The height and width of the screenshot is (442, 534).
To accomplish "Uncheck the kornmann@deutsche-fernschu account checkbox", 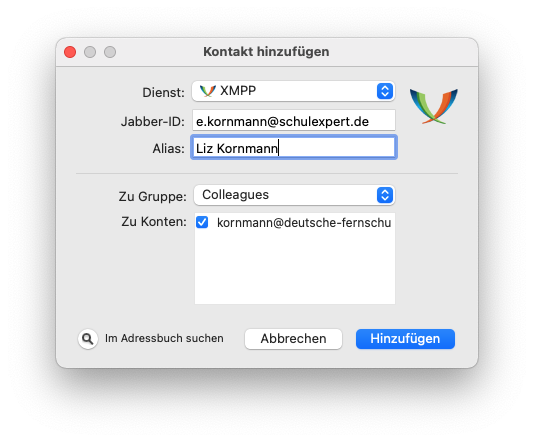I will [202, 222].
